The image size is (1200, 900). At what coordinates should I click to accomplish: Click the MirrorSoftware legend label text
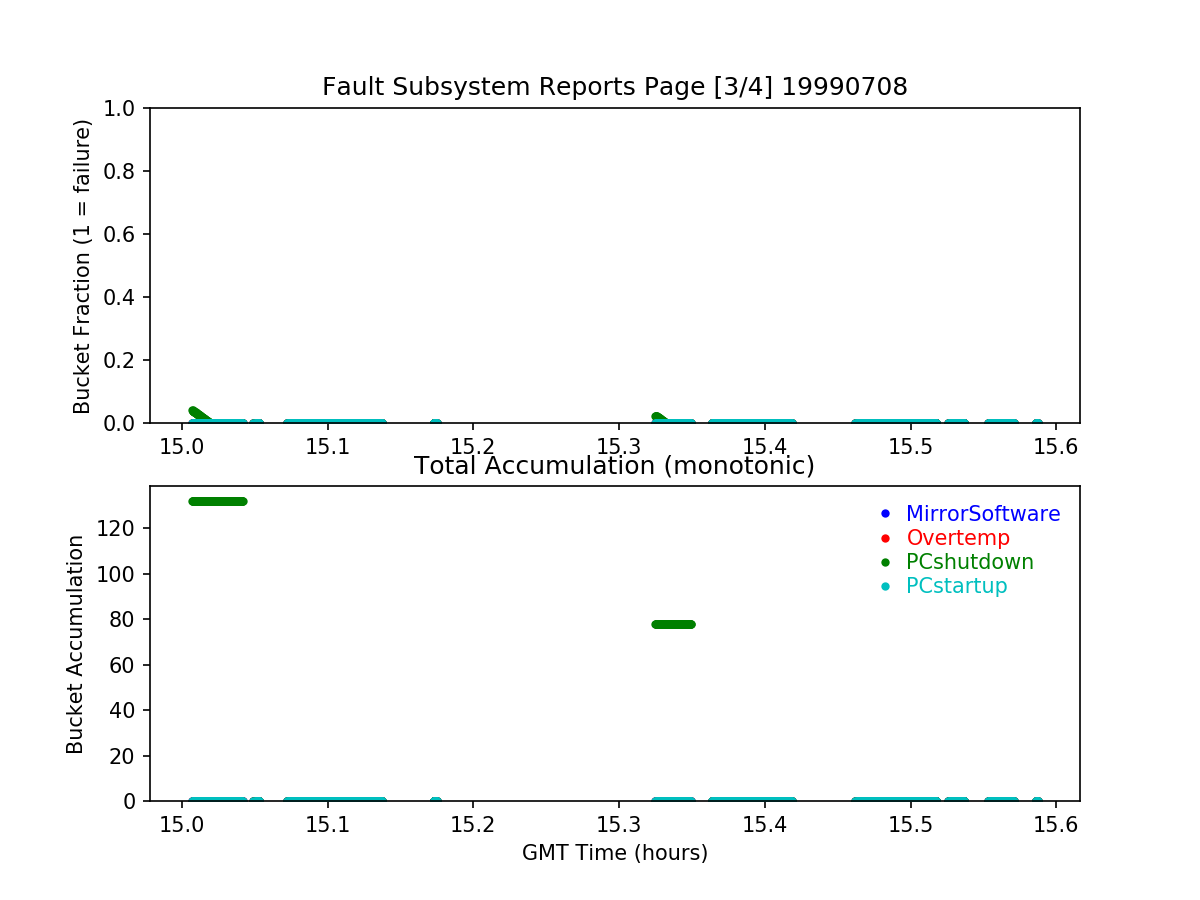pos(982,514)
